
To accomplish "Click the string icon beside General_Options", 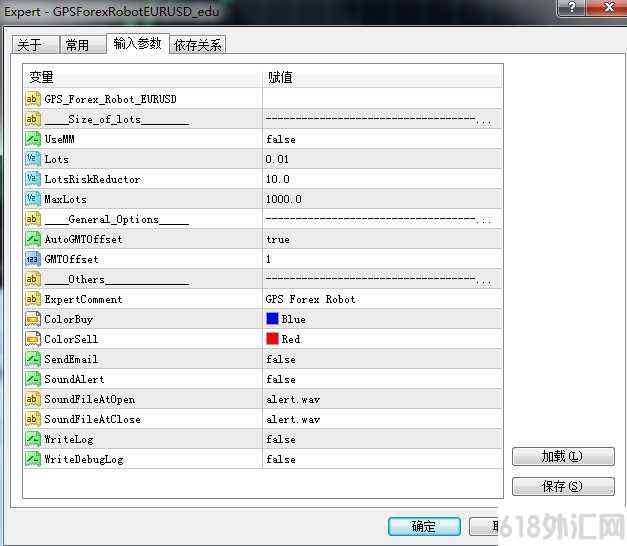I will pos(32,219).
